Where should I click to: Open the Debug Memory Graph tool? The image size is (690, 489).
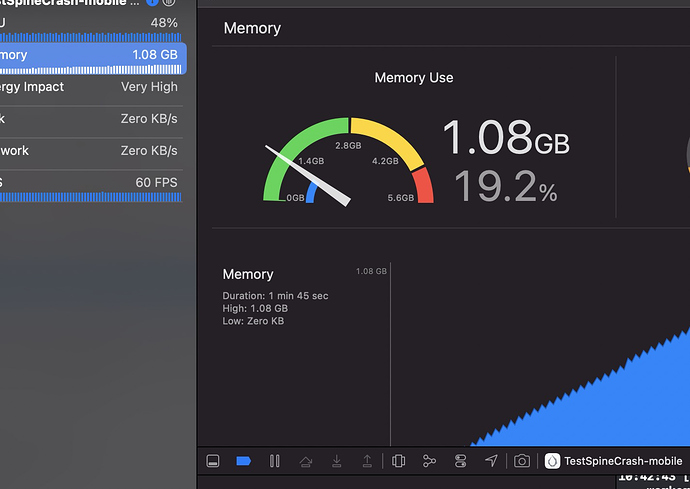(429, 461)
